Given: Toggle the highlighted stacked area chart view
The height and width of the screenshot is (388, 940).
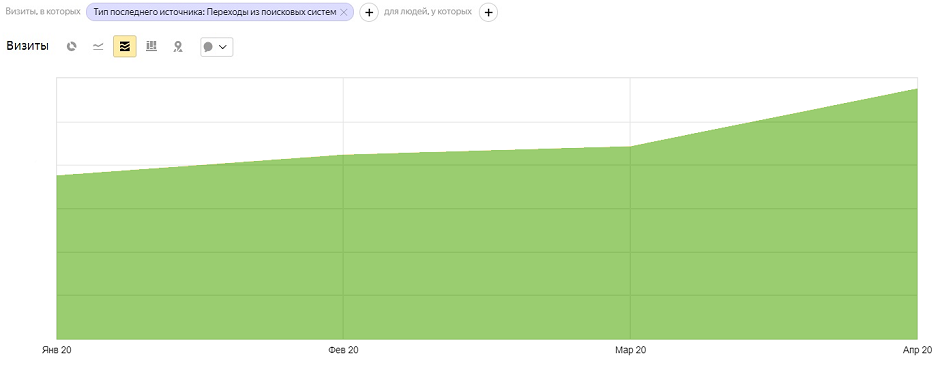Looking at the screenshot, I should tap(125, 46).
